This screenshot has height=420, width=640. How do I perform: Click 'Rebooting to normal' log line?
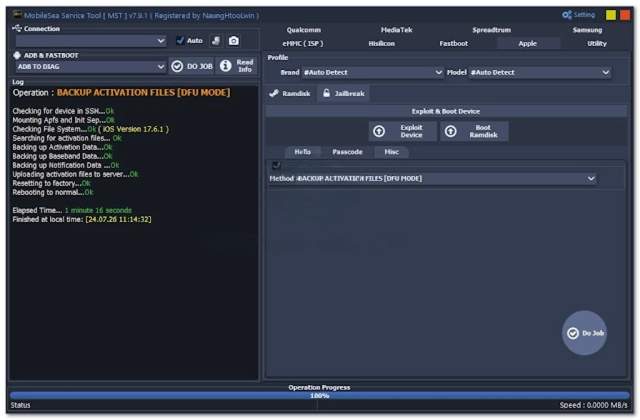pyautogui.click(x=53, y=192)
